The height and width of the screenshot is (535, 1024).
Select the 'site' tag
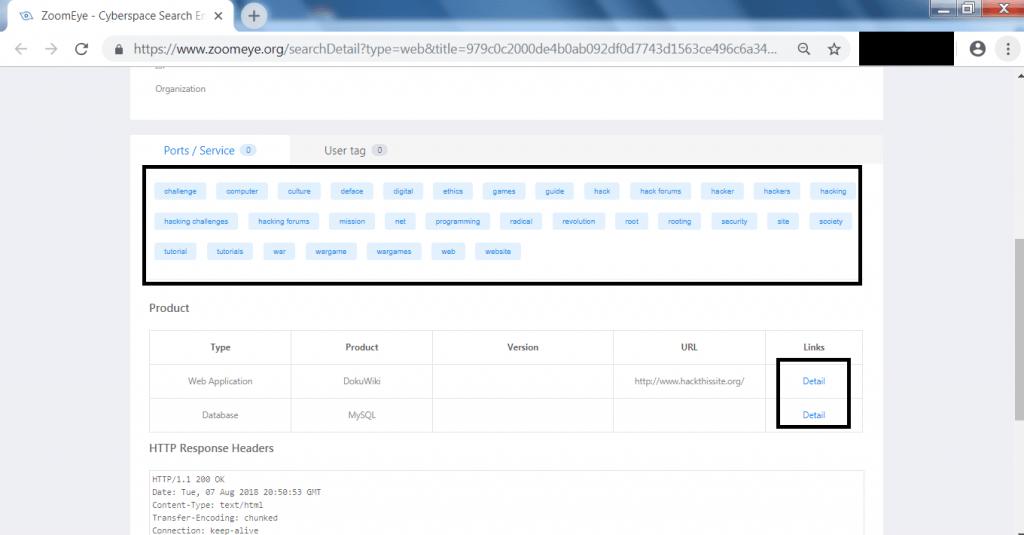[783, 221]
